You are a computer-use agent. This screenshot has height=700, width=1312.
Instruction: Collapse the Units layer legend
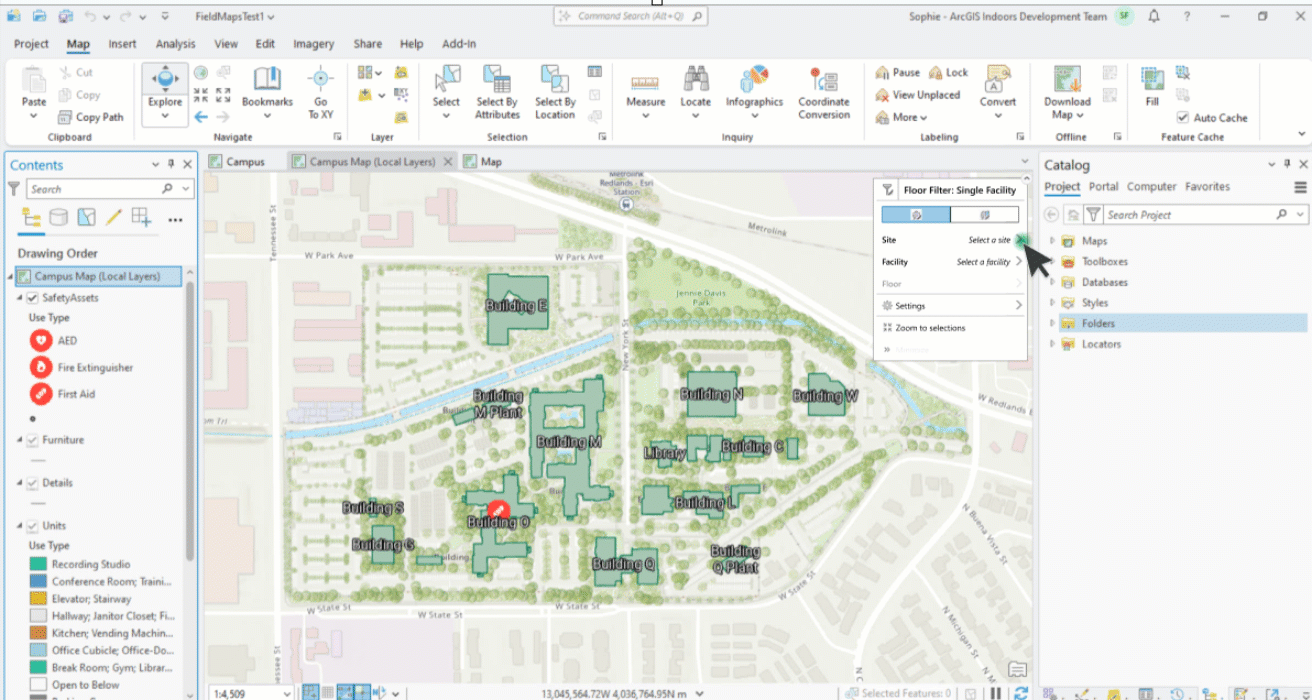[x=21, y=526]
